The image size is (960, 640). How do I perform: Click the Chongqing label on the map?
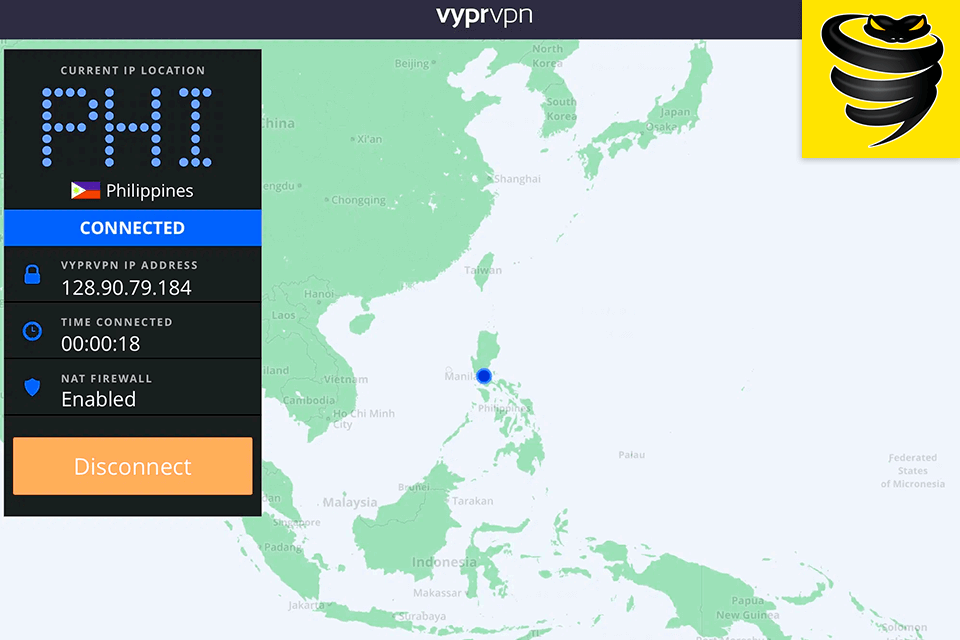tap(358, 200)
